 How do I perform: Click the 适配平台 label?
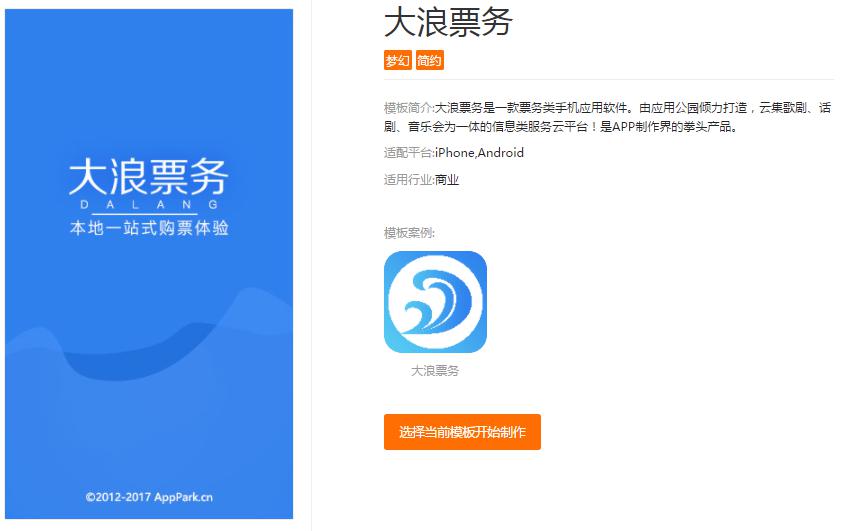[x=409, y=153]
